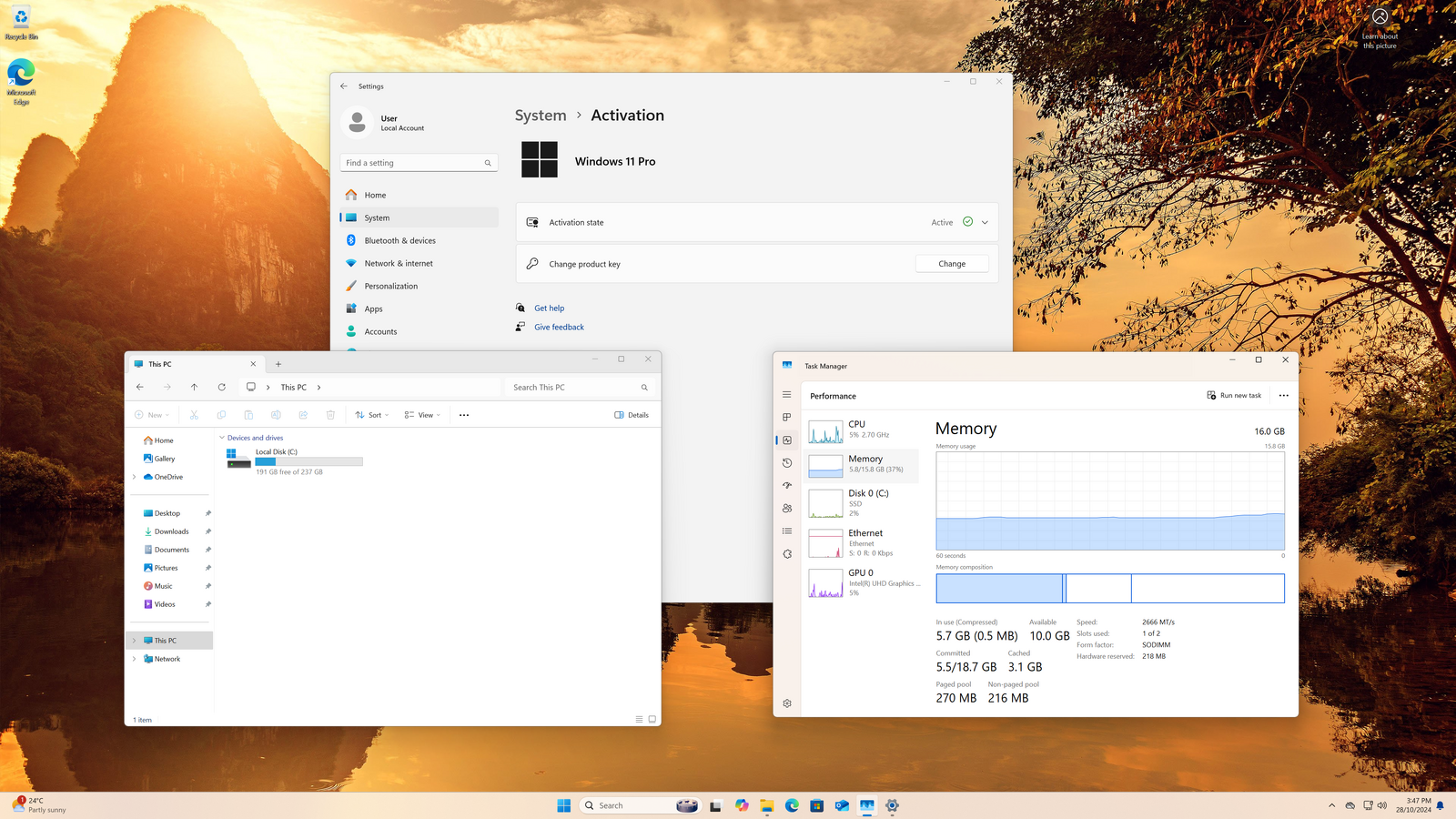Select Bluetooth & devices in Settings

(420, 241)
